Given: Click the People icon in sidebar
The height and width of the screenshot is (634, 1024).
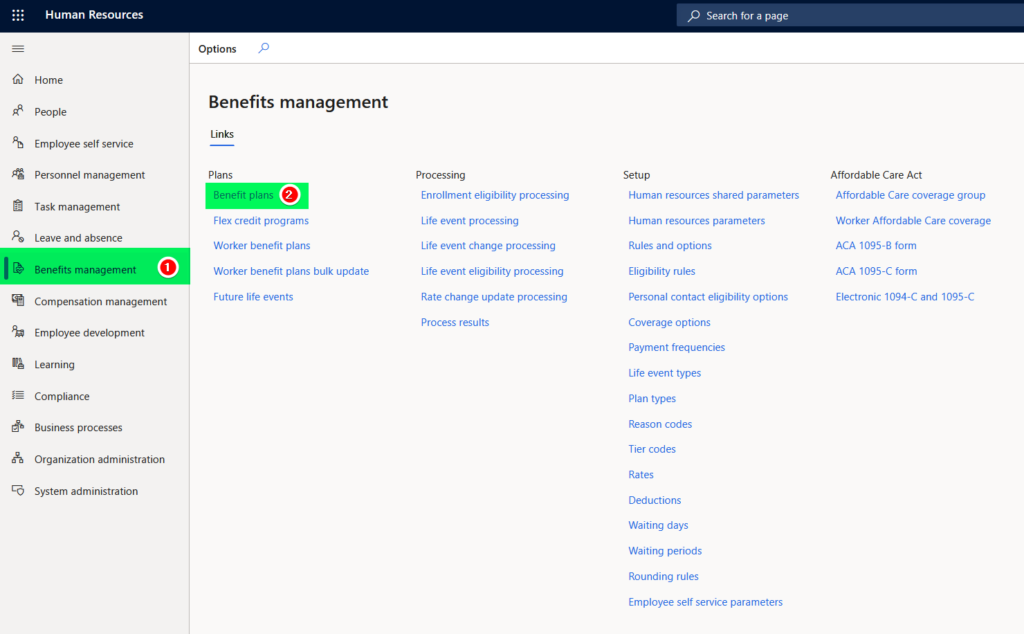Looking at the screenshot, I should [18, 111].
